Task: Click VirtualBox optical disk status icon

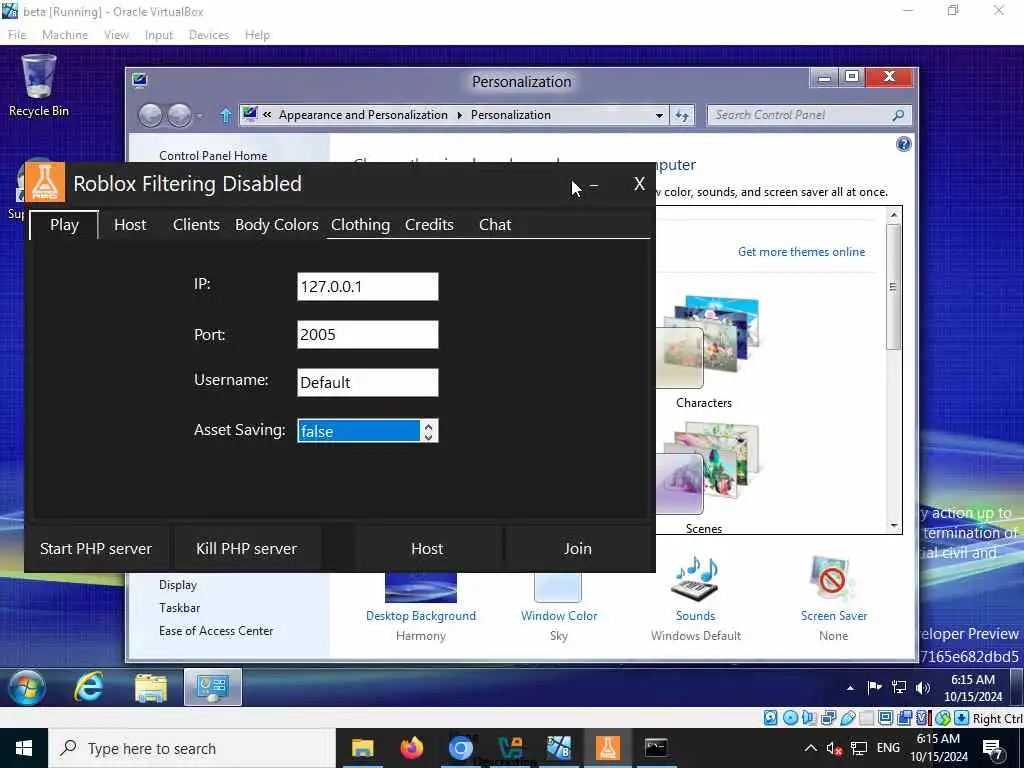Action: click(790, 718)
